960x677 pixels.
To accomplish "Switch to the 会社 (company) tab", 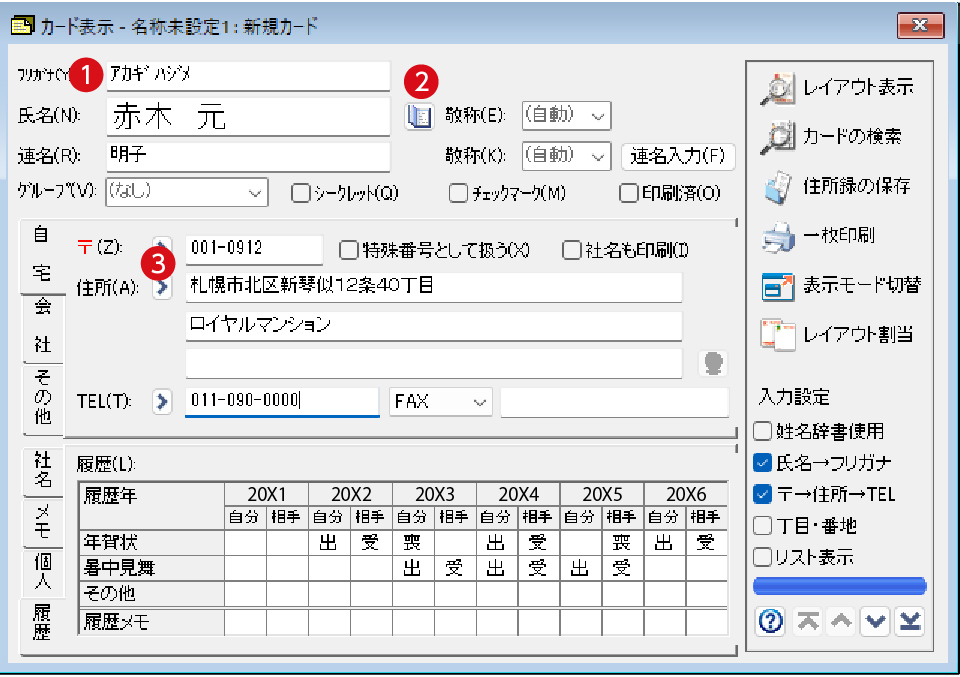I will (41, 325).
